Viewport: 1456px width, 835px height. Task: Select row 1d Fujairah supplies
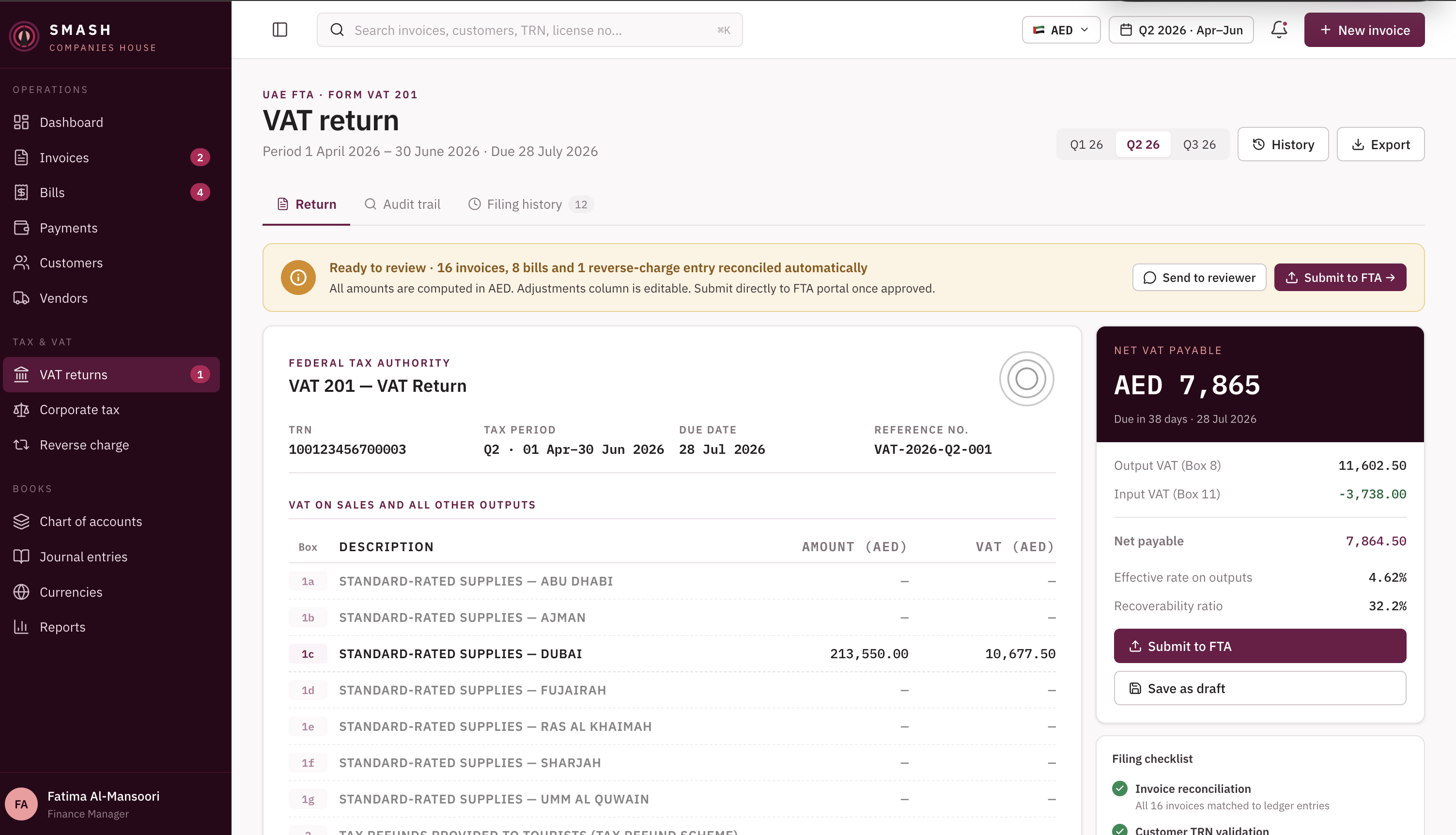(672, 690)
